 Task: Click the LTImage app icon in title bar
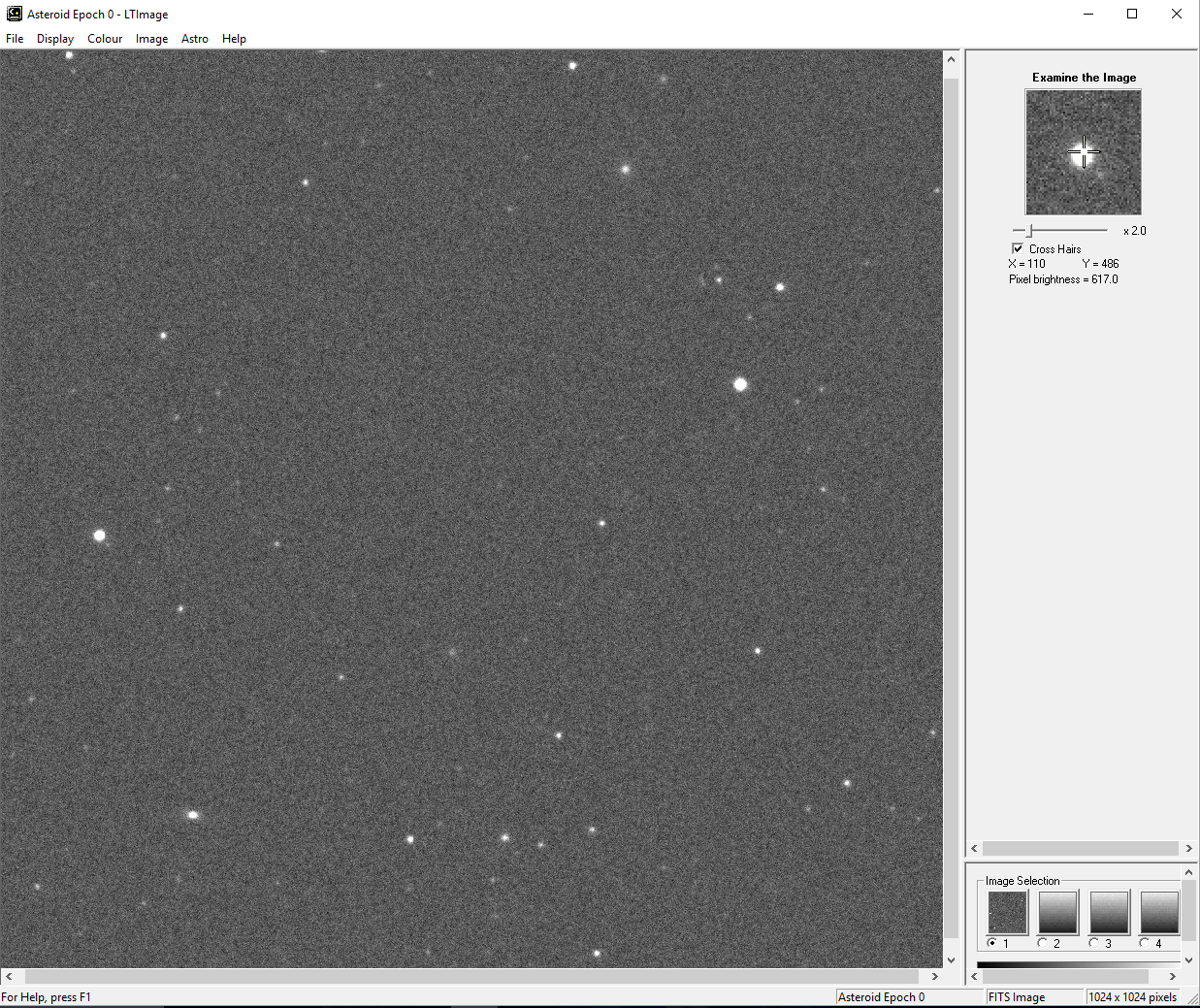point(14,14)
